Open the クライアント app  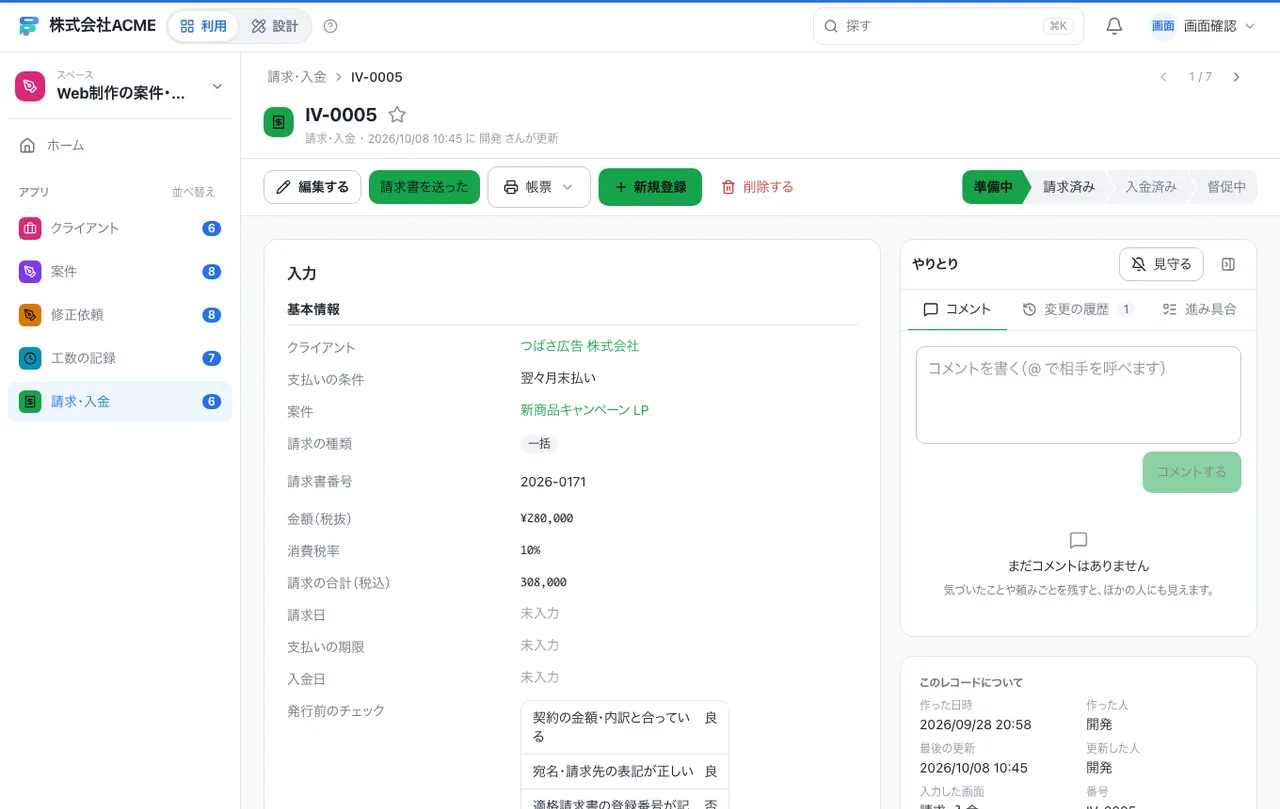point(120,228)
